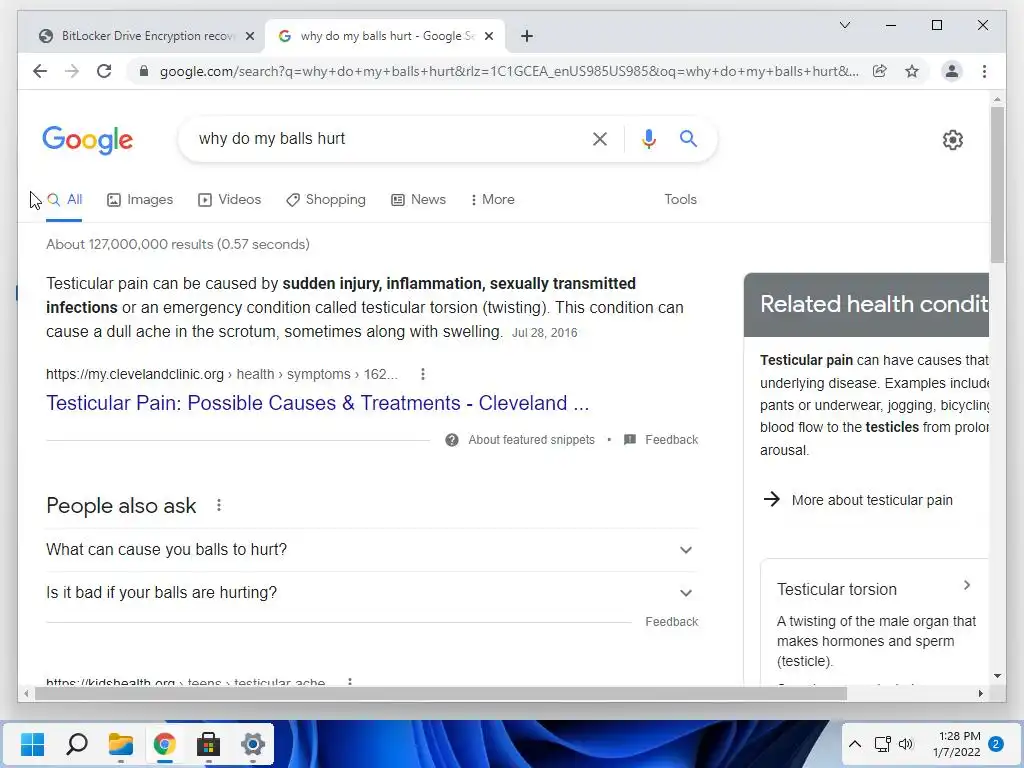1024x768 pixels.
Task: Select the All results tab
Action: coord(65,200)
